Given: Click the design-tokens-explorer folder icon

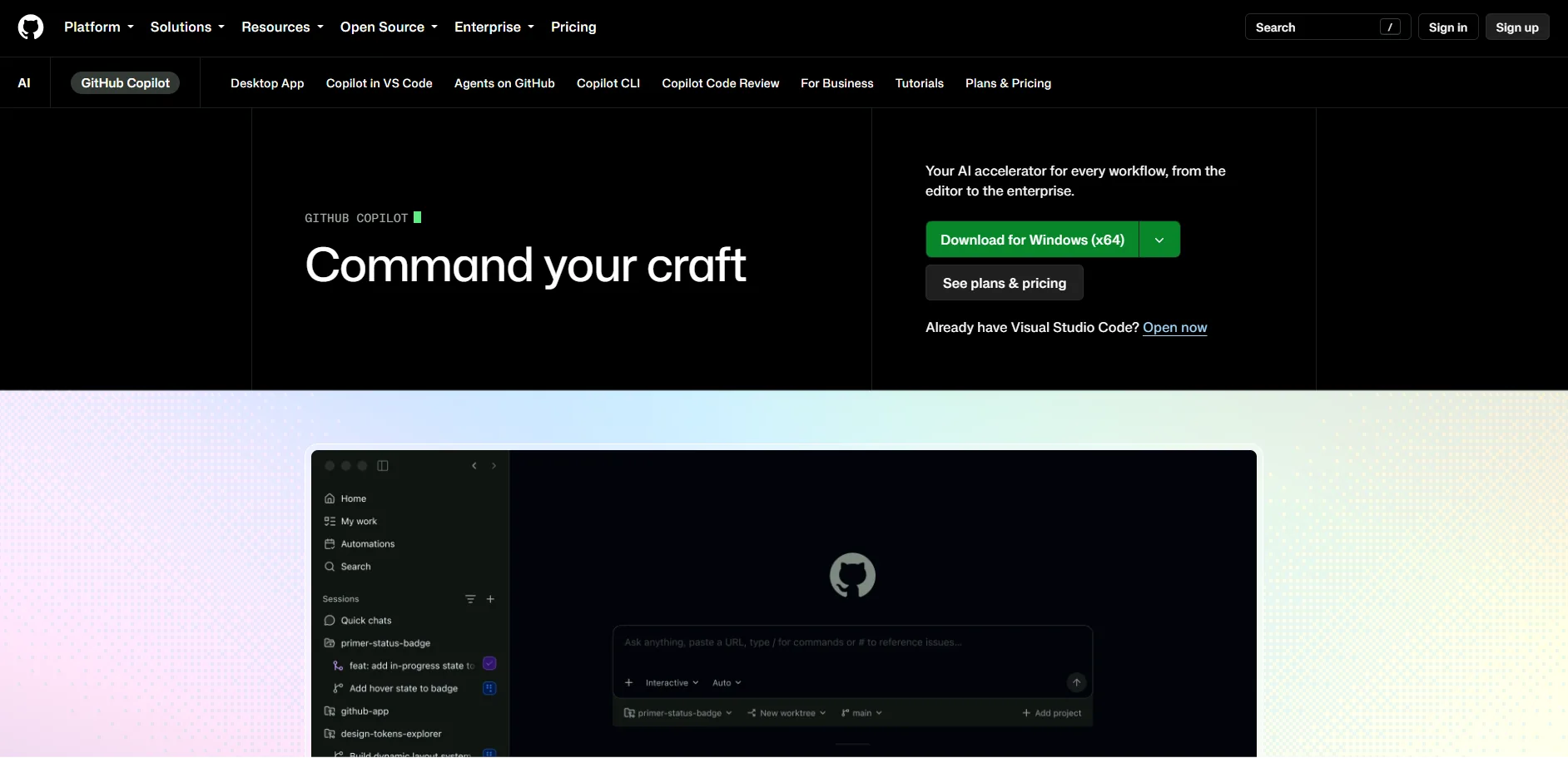Looking at the screenshot, I should point(330,734).
